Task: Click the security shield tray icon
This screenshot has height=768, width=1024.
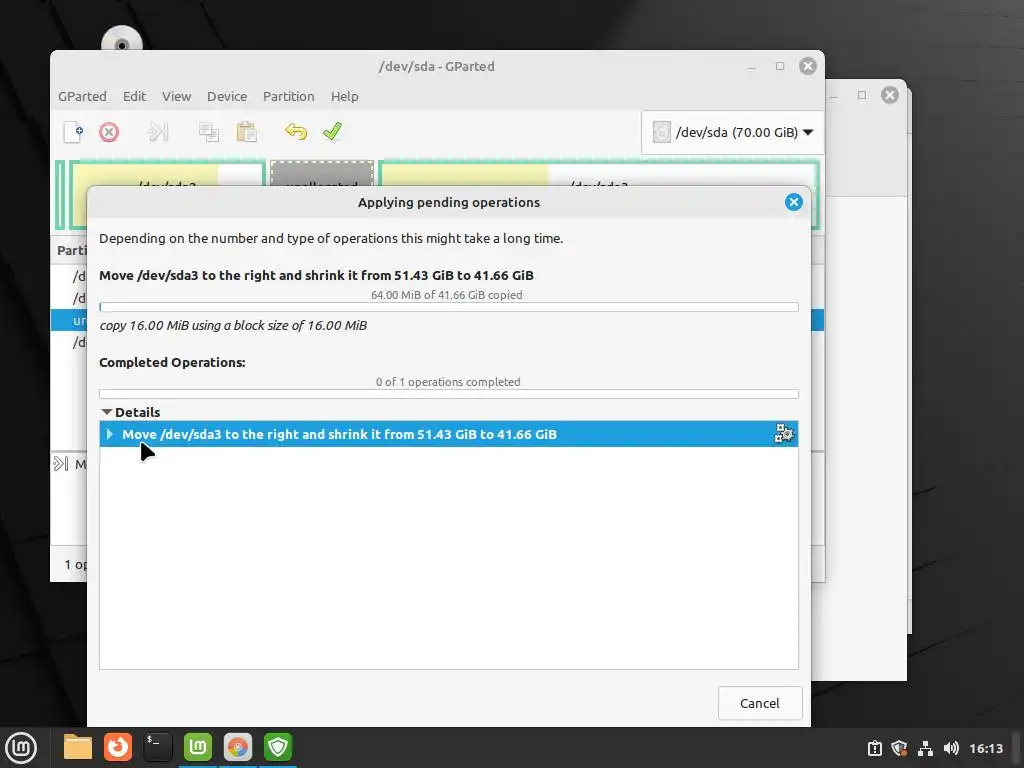Action: tap(899, 748)
